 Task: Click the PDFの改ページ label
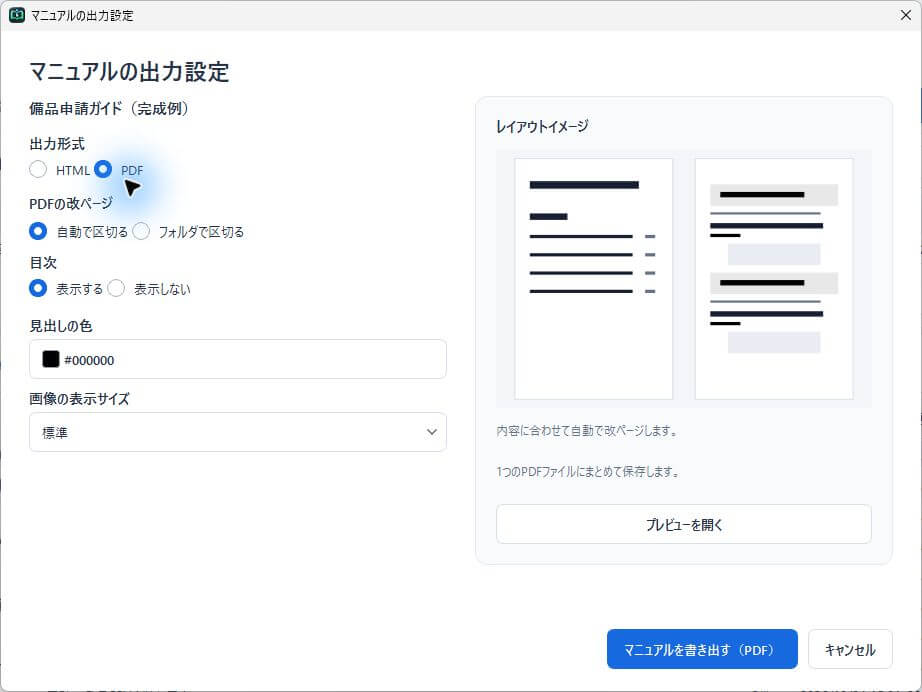coord(71,203)
